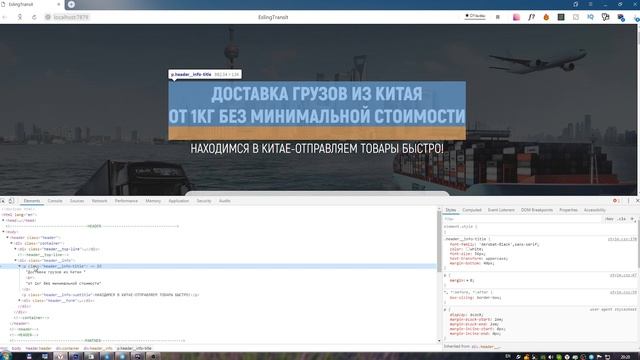Open the Performance tab
The width and height of the screenshot is (640, 360).
[x=126, y=201]
